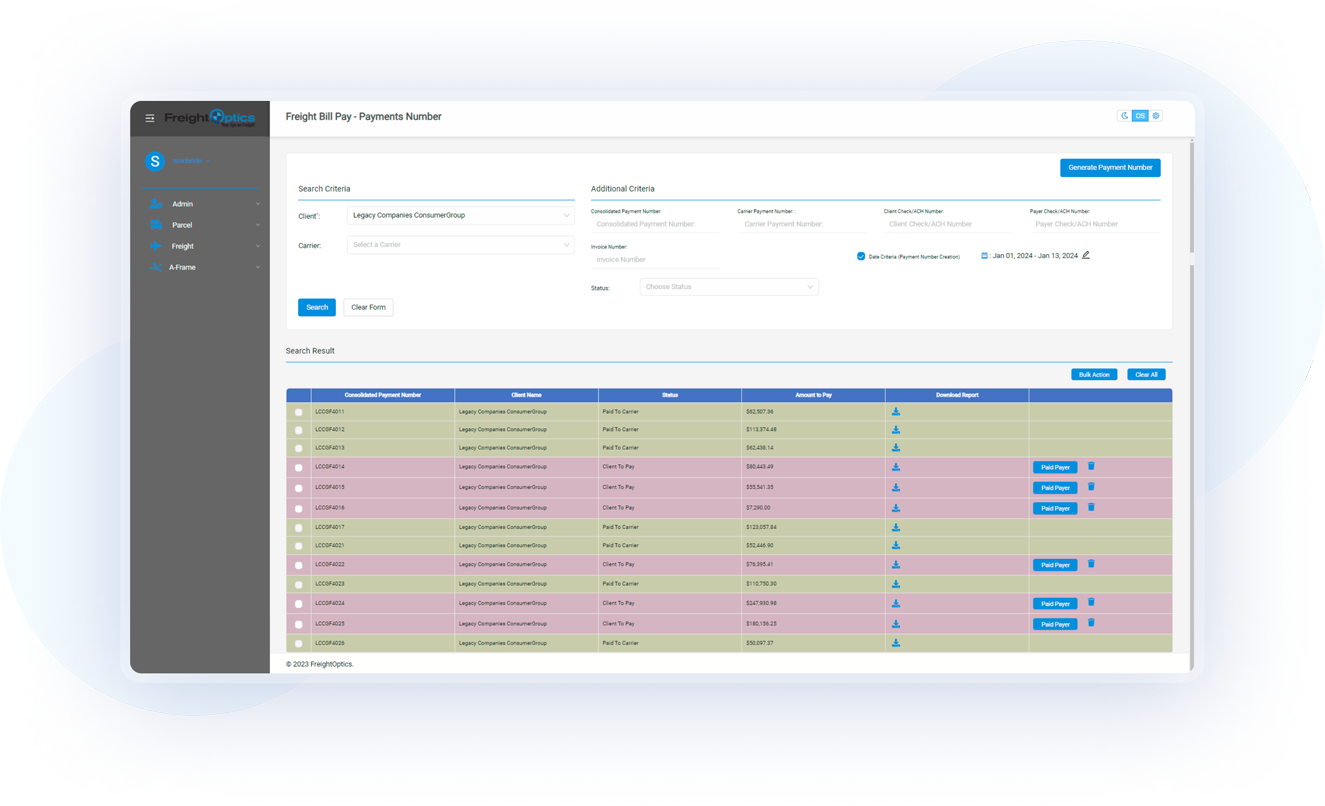1325x806 pixels.
Task: Open the Select a Carrier dropdown
Action: click(460, 245)
